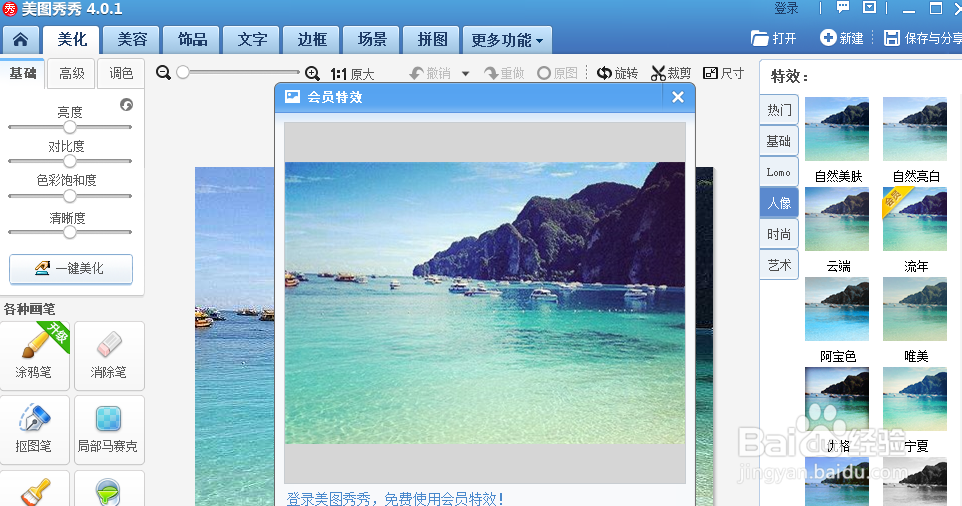Open the 美容 tab
This screenshot has width=962, height=506.
[132, 40]
